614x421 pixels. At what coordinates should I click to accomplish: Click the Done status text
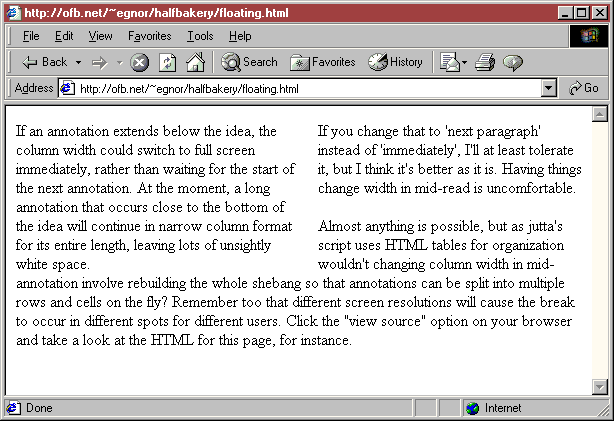(x=39, y=408)
